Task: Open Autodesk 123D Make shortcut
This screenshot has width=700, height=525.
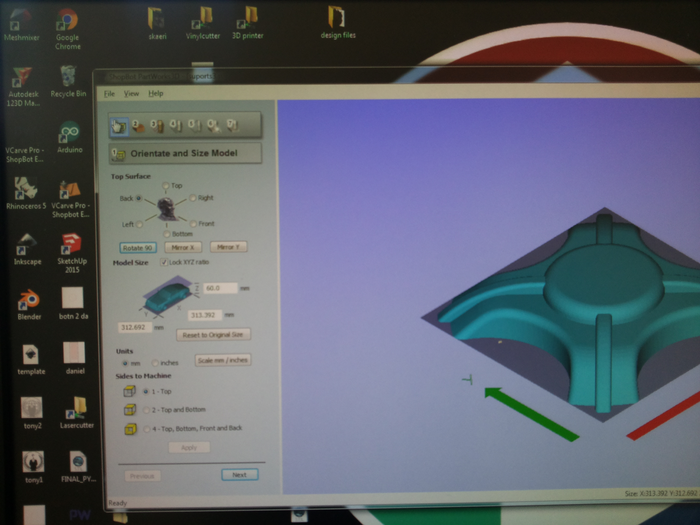Action: pos(22,86)
